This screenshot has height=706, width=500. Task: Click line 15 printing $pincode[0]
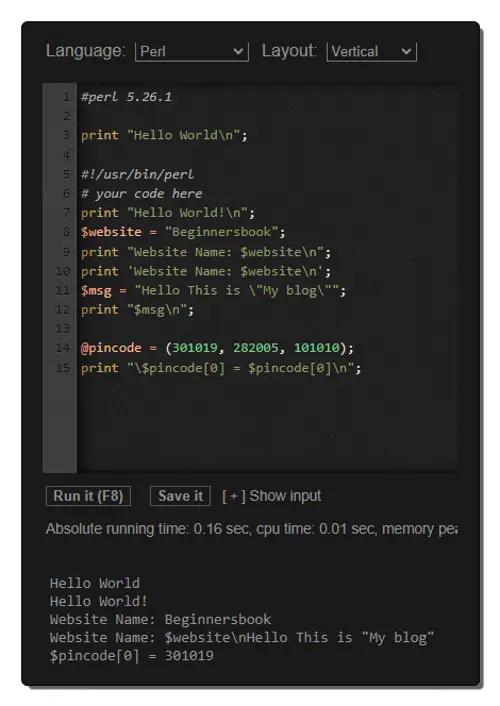(221, 368)
